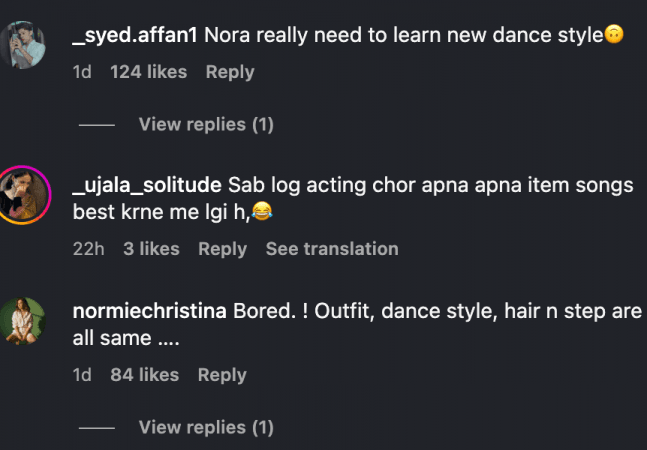Translate _ujala_solitude's comment with See translation

pyautogui.click(x=331, y=249)
